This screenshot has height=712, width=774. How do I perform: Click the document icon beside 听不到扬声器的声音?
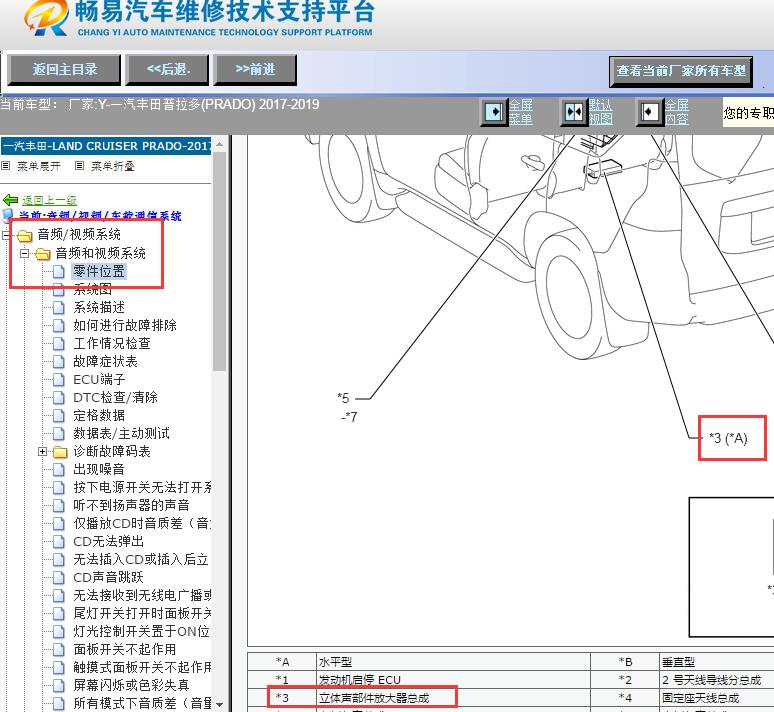tap(59, 506)
